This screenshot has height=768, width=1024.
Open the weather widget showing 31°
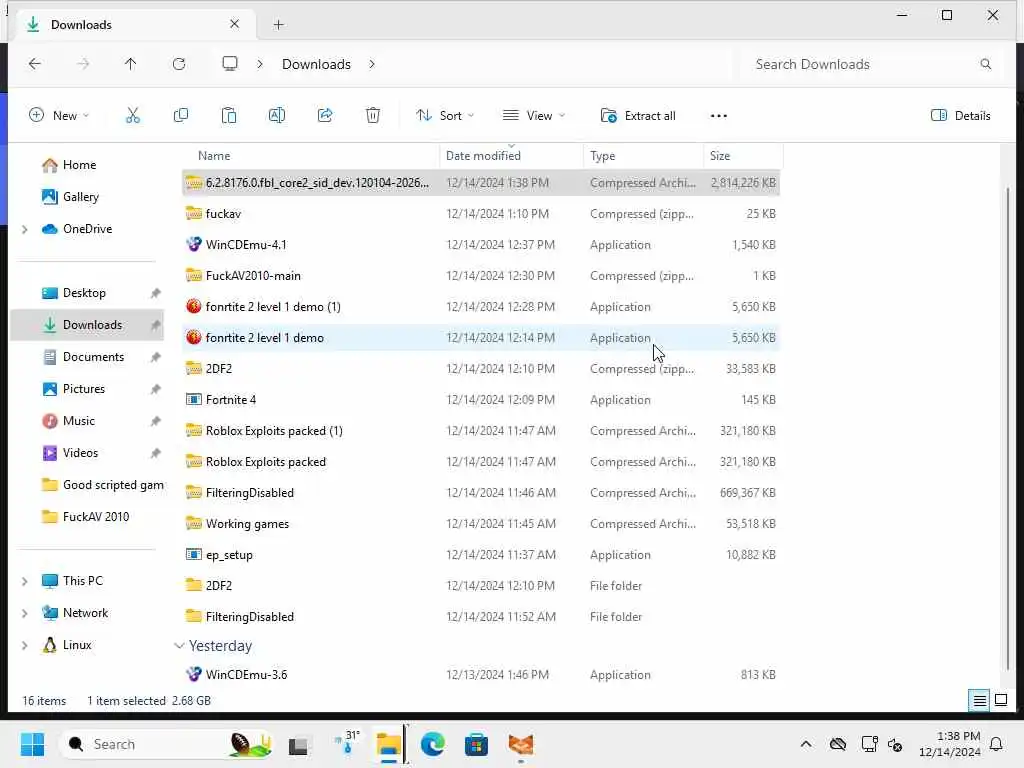[x=347, y=743]
